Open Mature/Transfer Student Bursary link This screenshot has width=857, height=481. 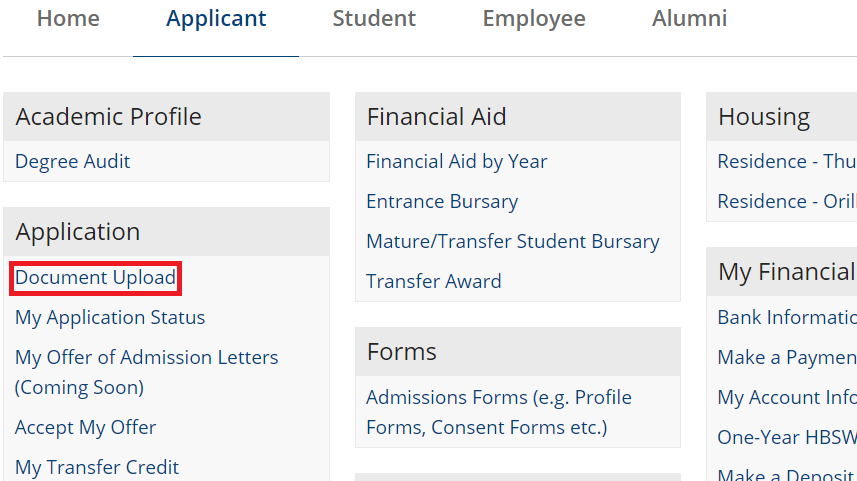click(513, 242)
